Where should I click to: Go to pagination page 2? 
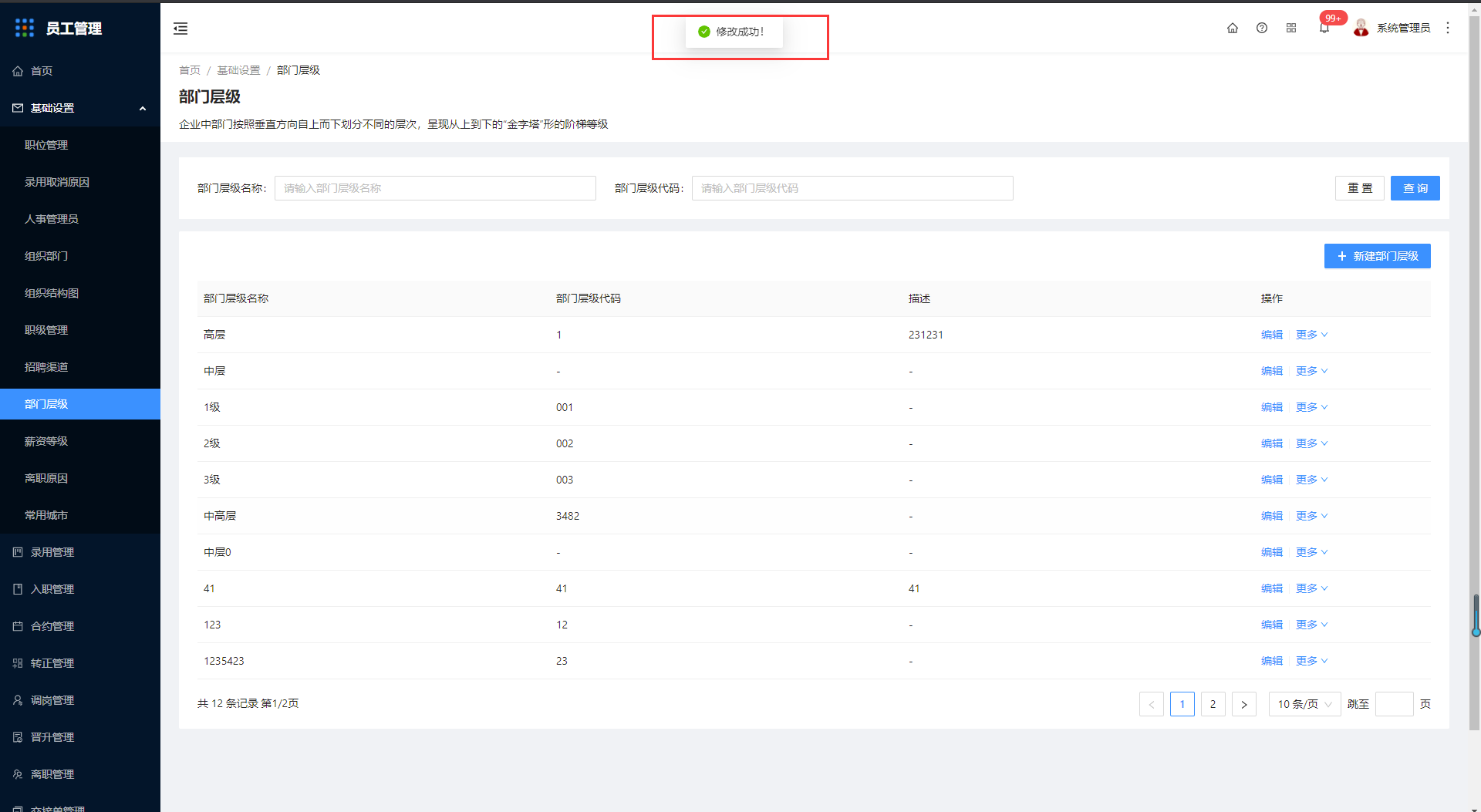[1213, 704]
